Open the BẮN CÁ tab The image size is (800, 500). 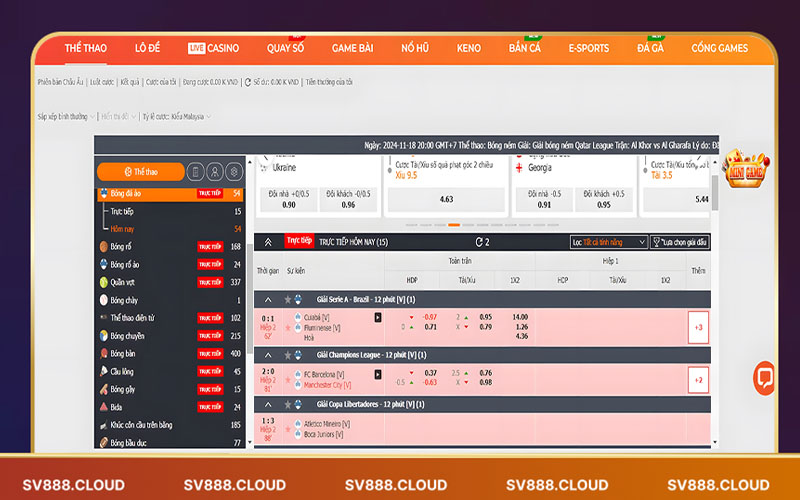point(524,48)
